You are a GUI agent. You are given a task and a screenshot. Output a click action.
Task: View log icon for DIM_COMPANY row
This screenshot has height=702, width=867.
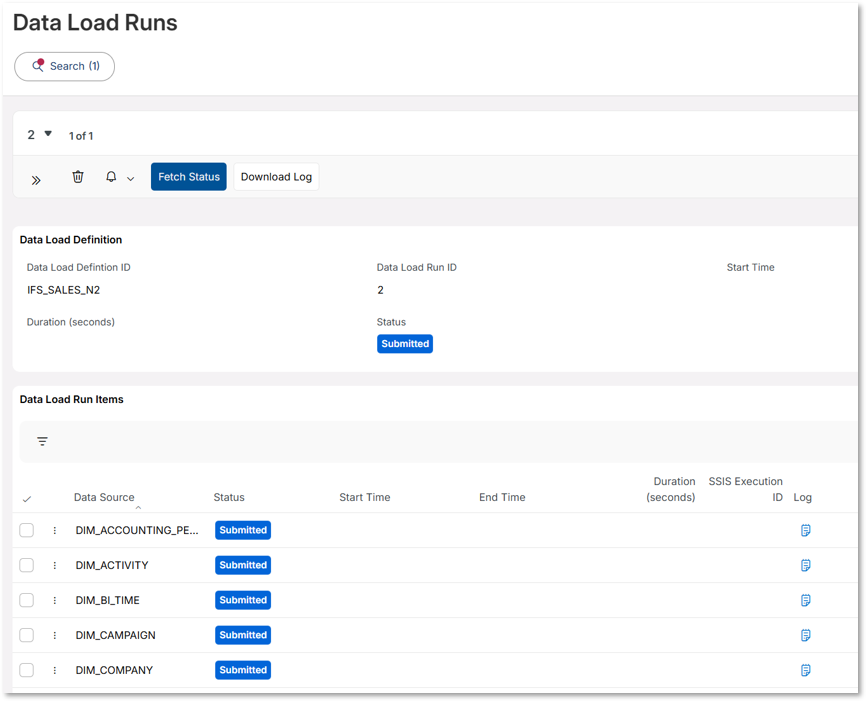[806, 670]
